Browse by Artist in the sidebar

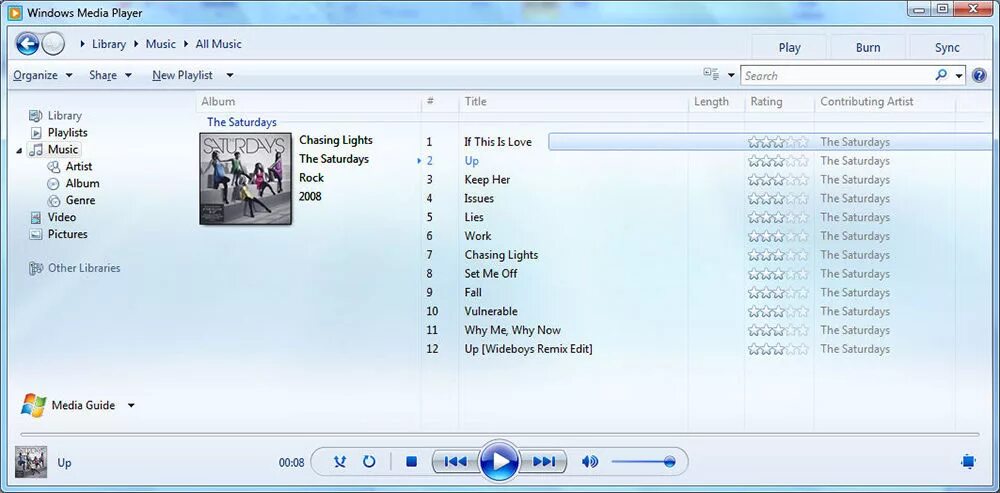click(78, 166)
